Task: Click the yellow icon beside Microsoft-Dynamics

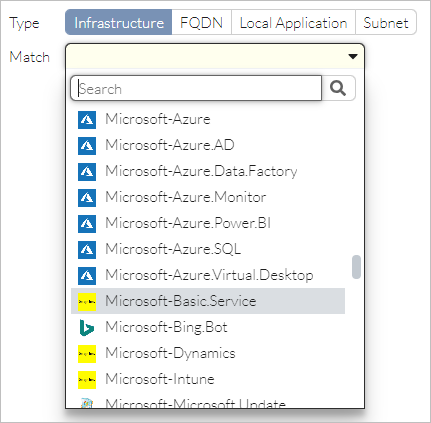Action: click(x=87, y=354)
